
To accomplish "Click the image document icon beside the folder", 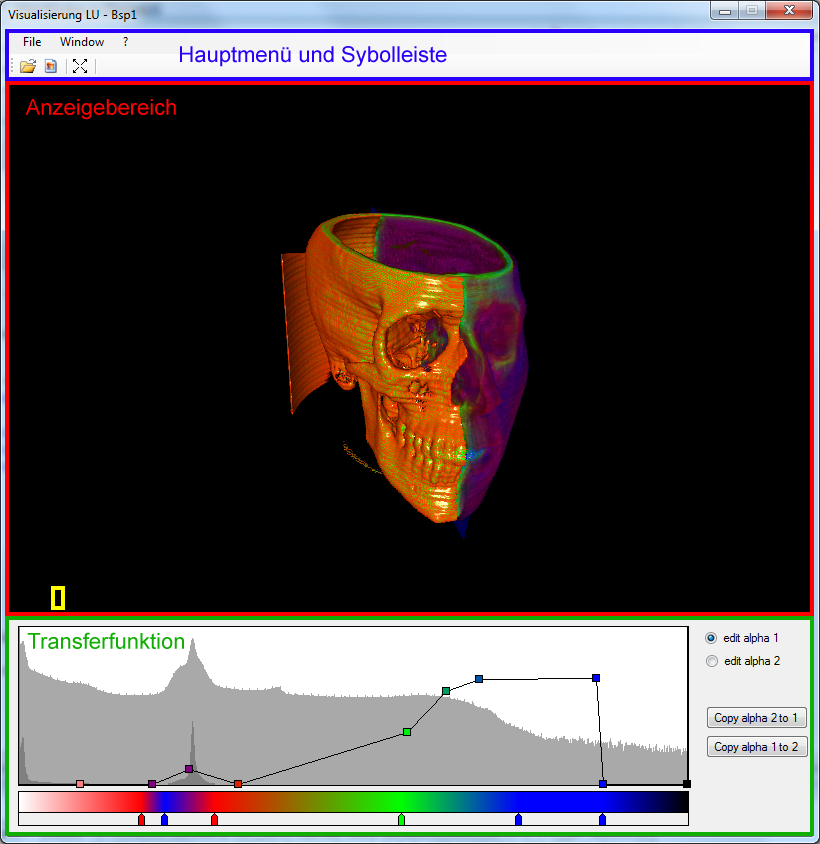I will click(51, 66).
